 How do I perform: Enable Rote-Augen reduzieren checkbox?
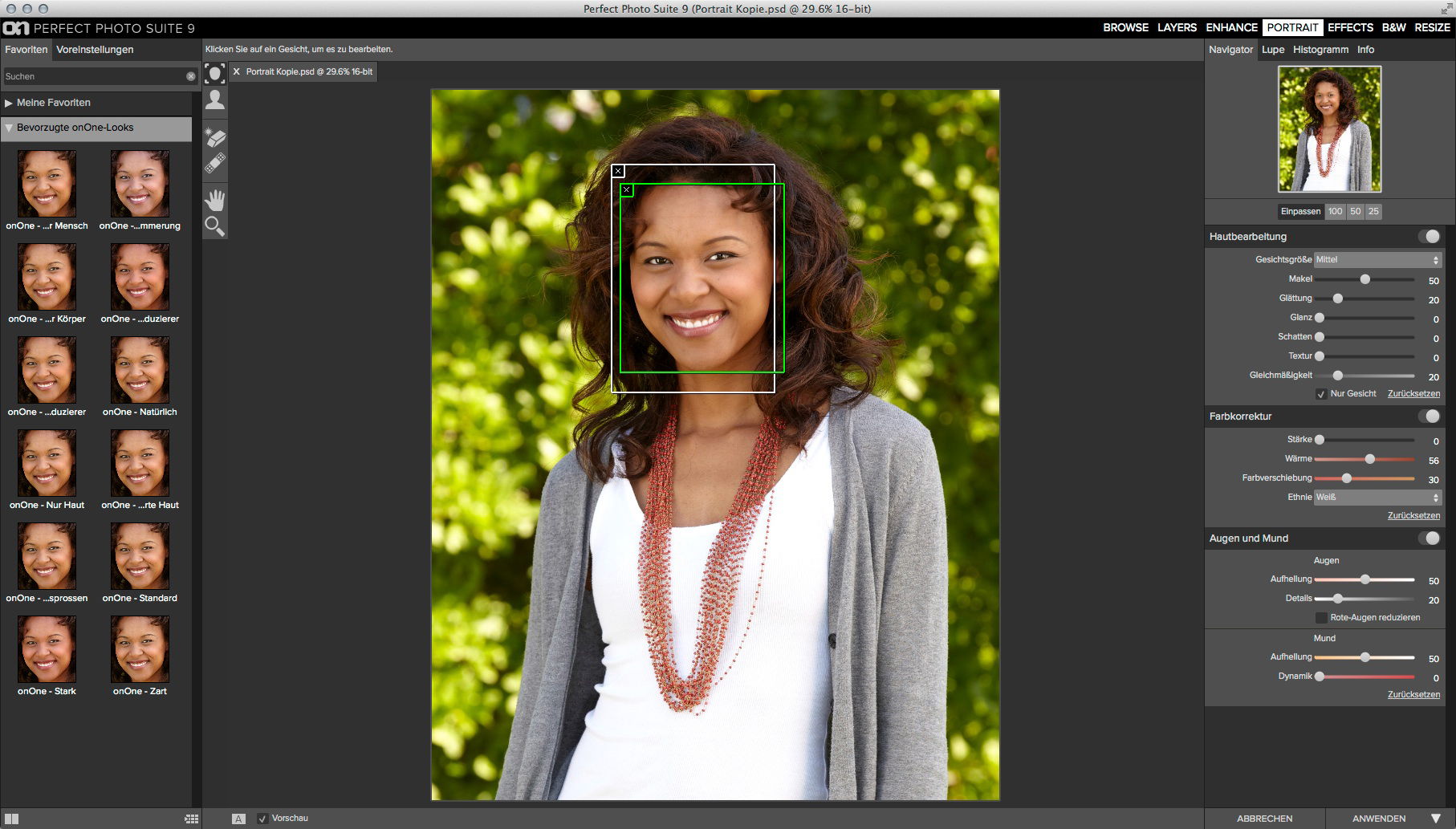[x=1320, y=618]
